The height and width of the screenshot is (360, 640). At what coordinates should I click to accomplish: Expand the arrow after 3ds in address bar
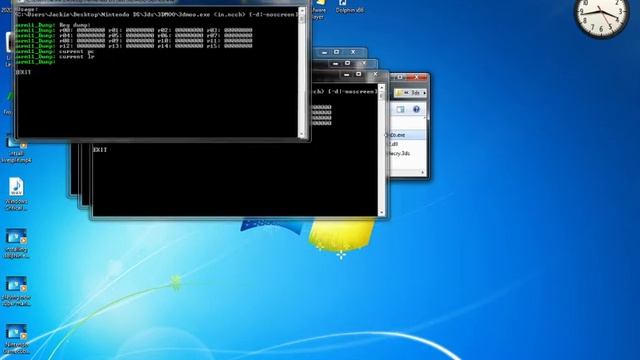point(424,93)
